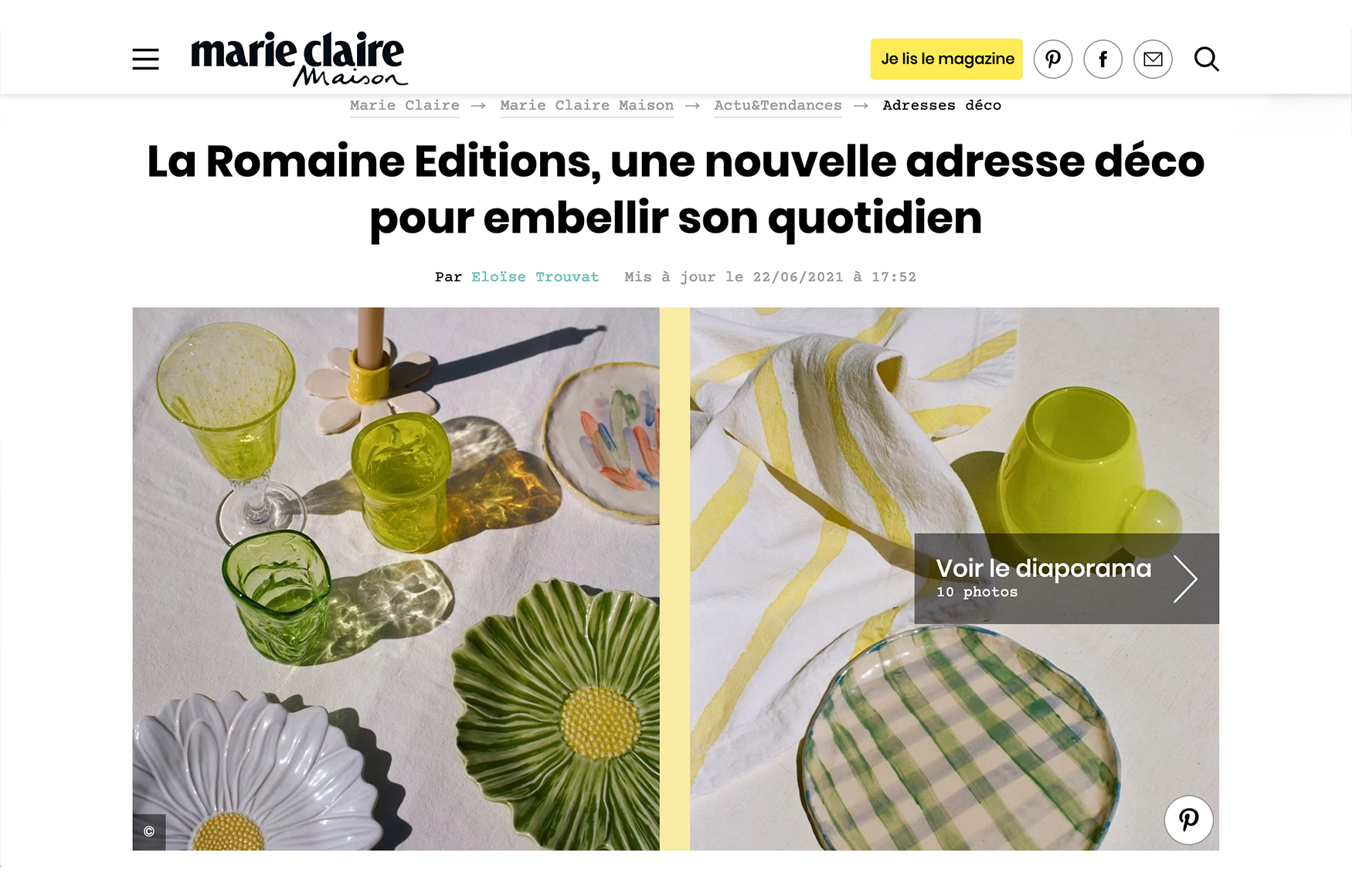The width and height of the screenshot is (1352, 896).
Task: Click the Marie Claire Maison logo
Action: 299,59
